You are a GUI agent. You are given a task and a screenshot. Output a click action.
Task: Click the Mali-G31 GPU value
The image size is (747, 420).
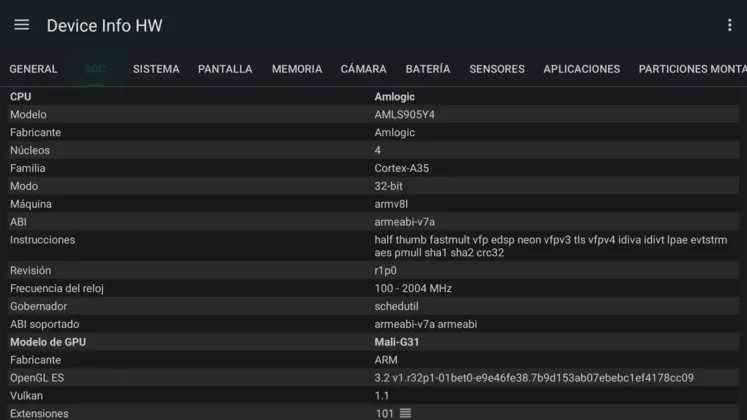coord(397,342)
